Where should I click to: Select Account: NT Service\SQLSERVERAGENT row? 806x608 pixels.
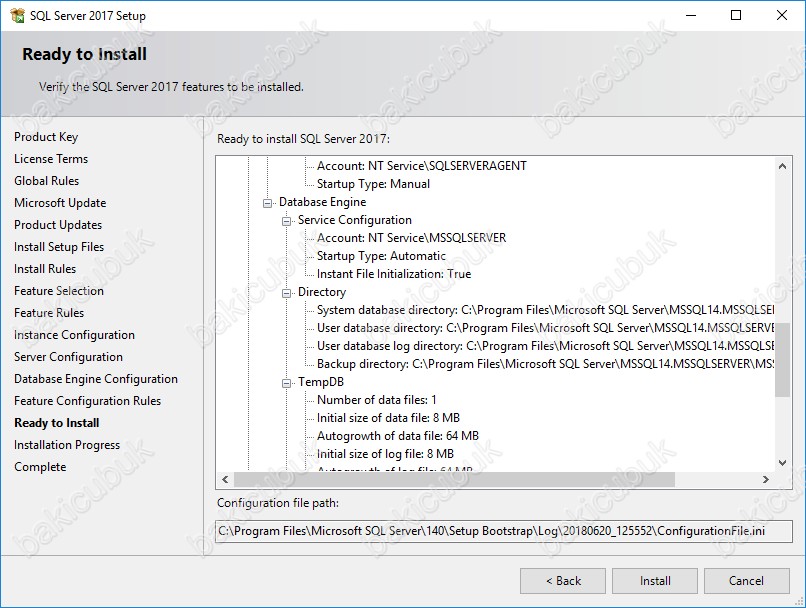coord(422,166)
